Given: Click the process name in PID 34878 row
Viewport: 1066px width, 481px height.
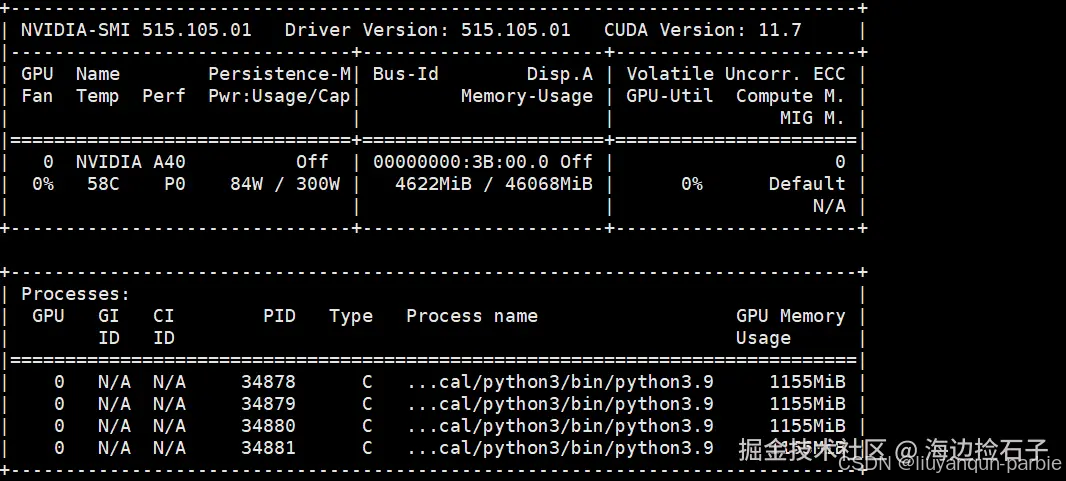Looking at the screenshot, I should pyautogui.click(x=560, y=382).
